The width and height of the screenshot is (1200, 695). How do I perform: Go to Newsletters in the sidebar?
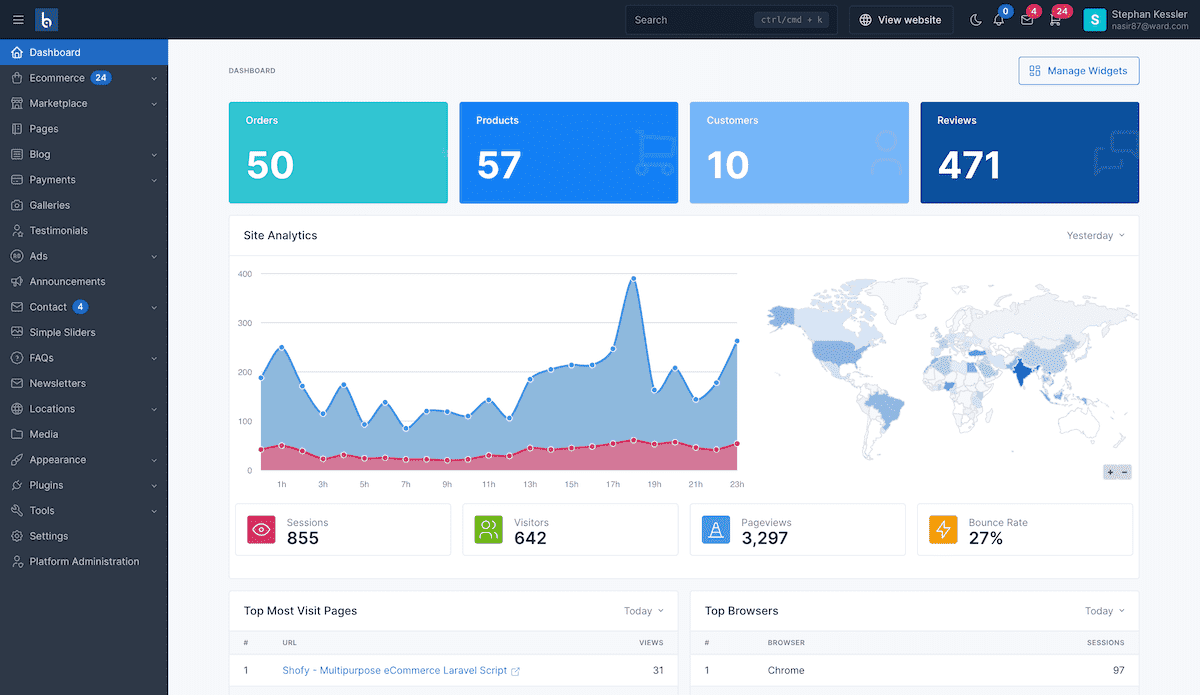pyautogui.click(x=57, y=383)
